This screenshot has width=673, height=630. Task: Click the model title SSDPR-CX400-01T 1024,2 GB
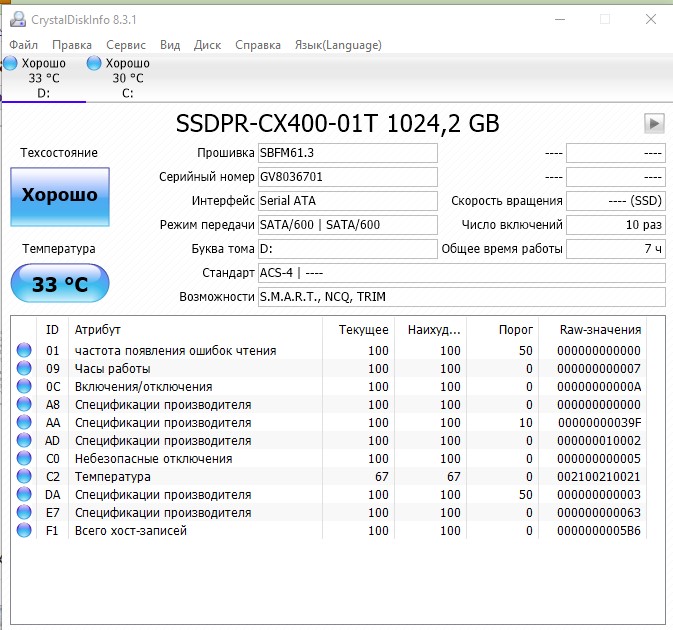[337, 124]
